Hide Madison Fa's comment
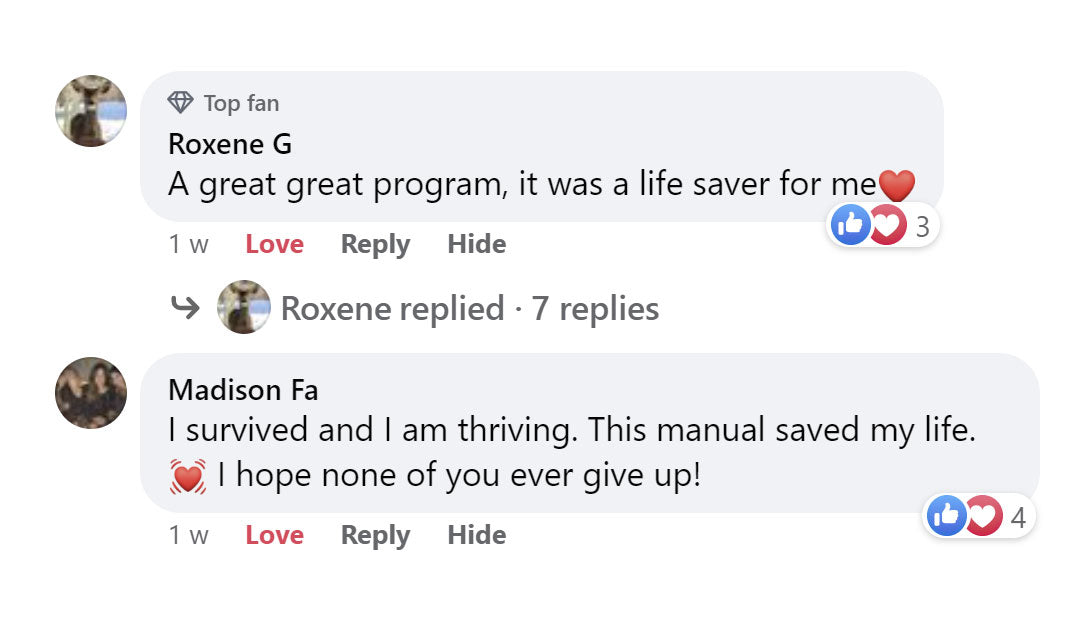The height and width of the screenshot is (619, 1090). coord(476,536)
